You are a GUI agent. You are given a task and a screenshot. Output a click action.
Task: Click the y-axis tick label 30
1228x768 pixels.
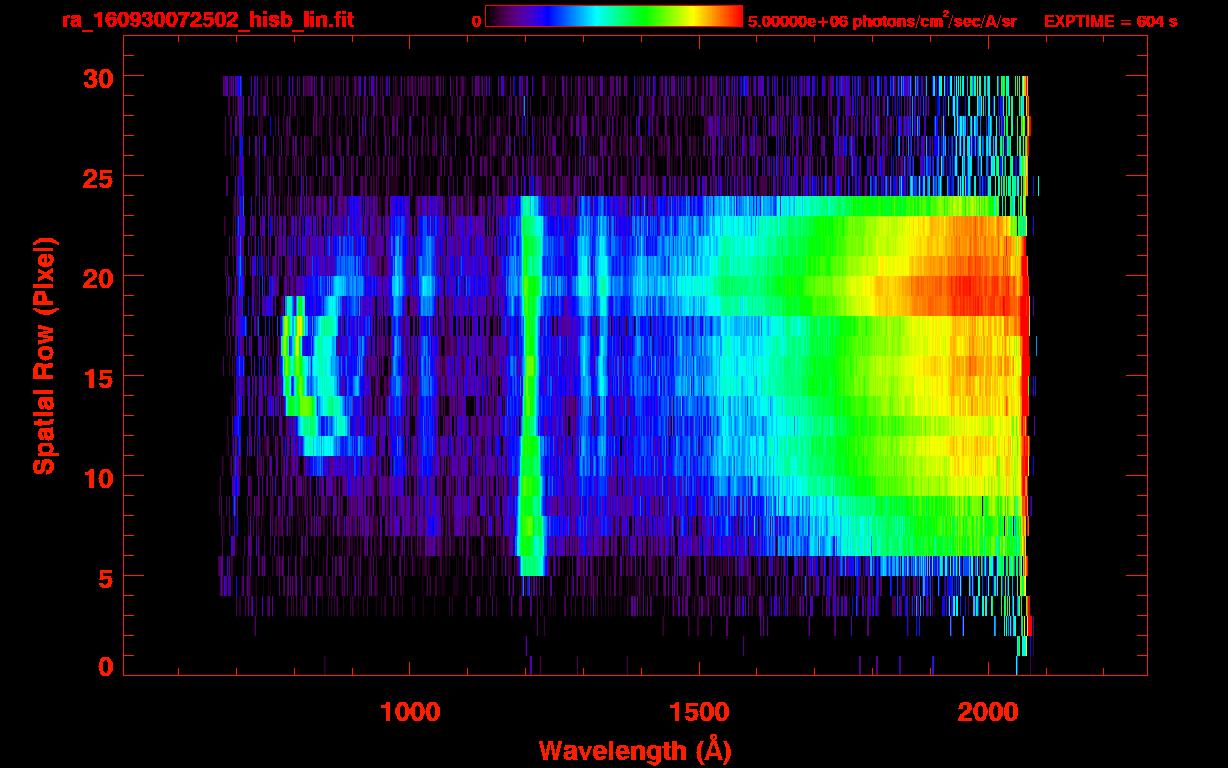tap(98, 77)
